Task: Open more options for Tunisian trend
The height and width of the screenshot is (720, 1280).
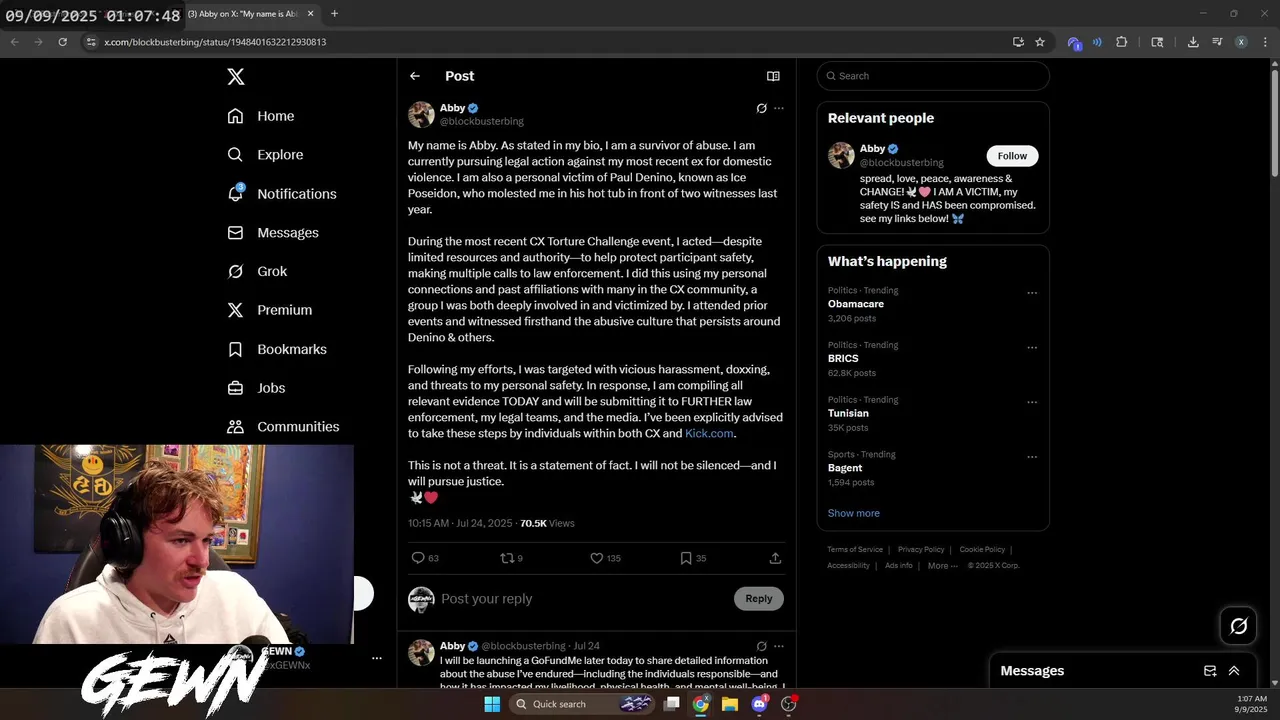Action: (x=1032, y=402)
